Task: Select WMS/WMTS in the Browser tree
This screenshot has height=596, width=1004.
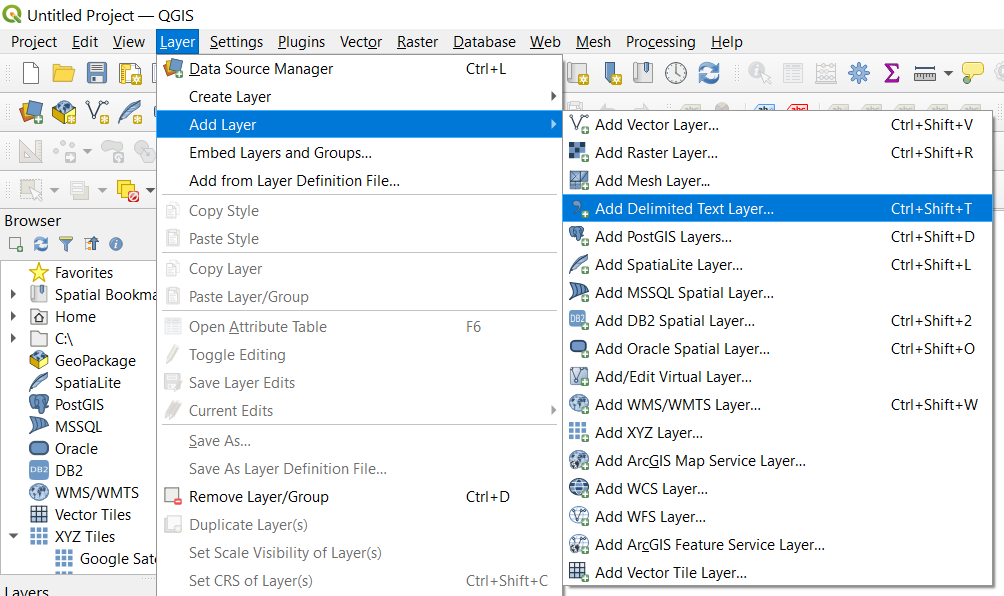Action: click(97, 492)
